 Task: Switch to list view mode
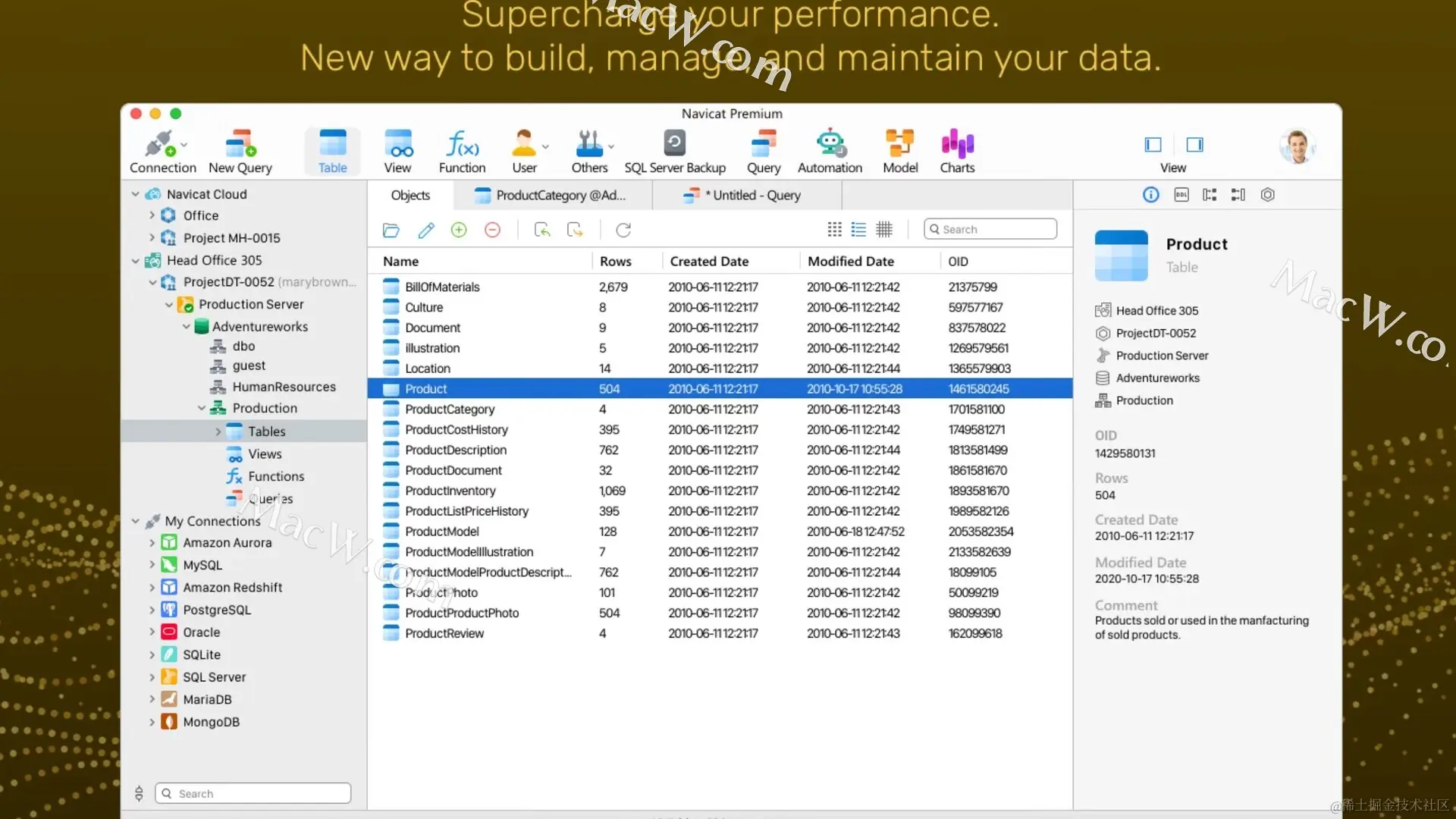coord(858,229)
